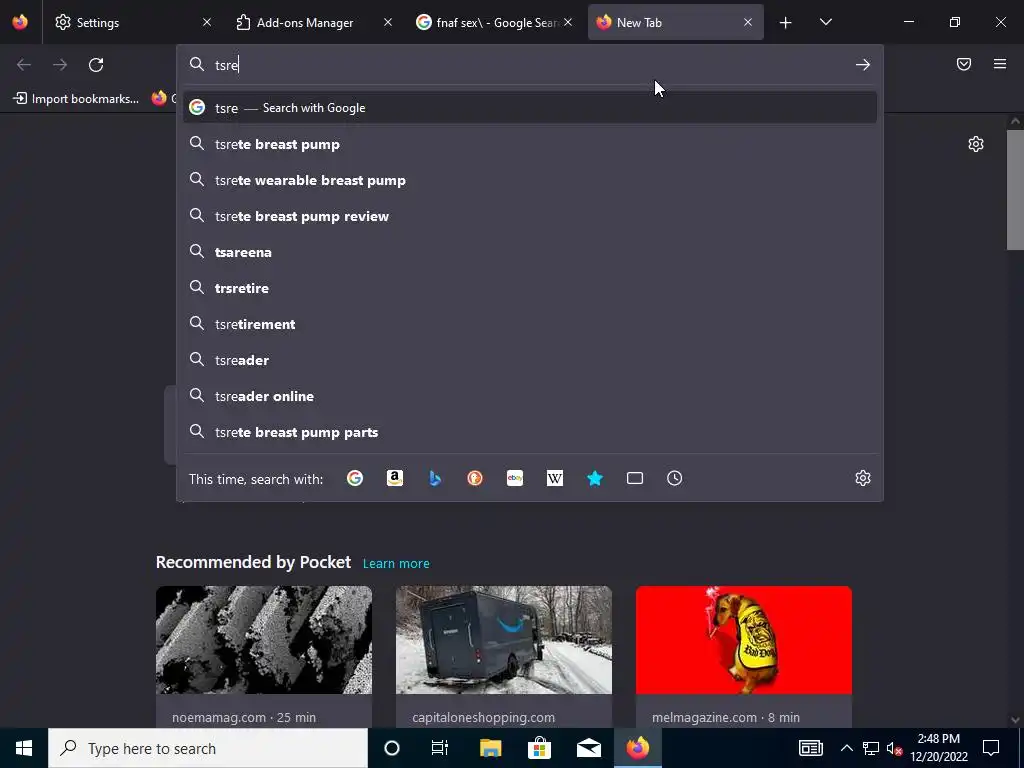Open Save to Pocket icon
Image resolution: width=1024 pixels, height=768 pixels.
[964, 64]
